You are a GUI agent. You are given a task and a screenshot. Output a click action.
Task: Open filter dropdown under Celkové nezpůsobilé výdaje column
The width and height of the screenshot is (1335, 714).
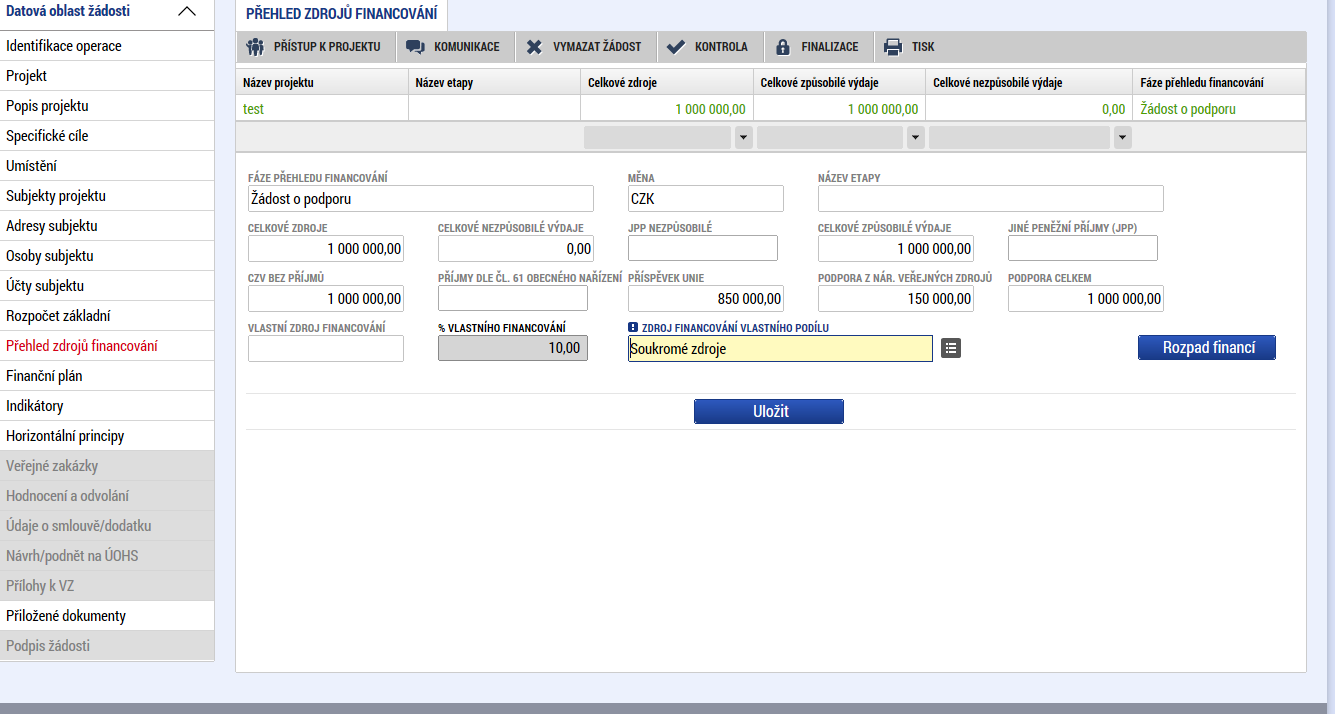tap(1123, 138)
